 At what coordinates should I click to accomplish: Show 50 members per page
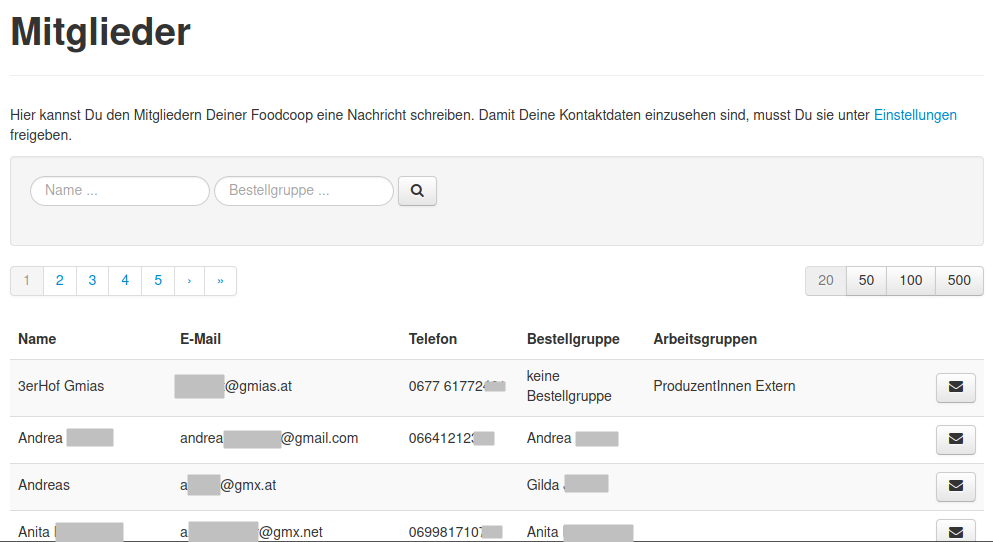(x=866, y=281)
